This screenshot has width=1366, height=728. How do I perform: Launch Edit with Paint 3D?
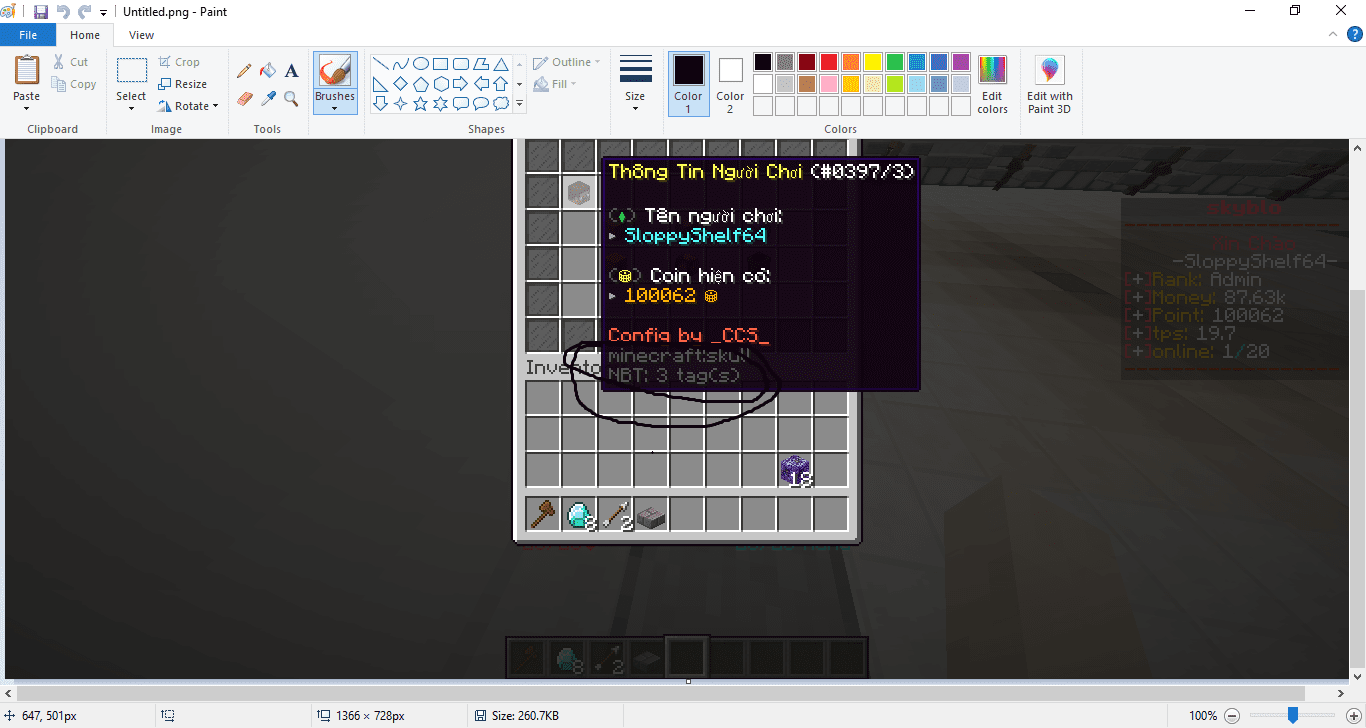pyautogui.click(x=1049, y=84)
